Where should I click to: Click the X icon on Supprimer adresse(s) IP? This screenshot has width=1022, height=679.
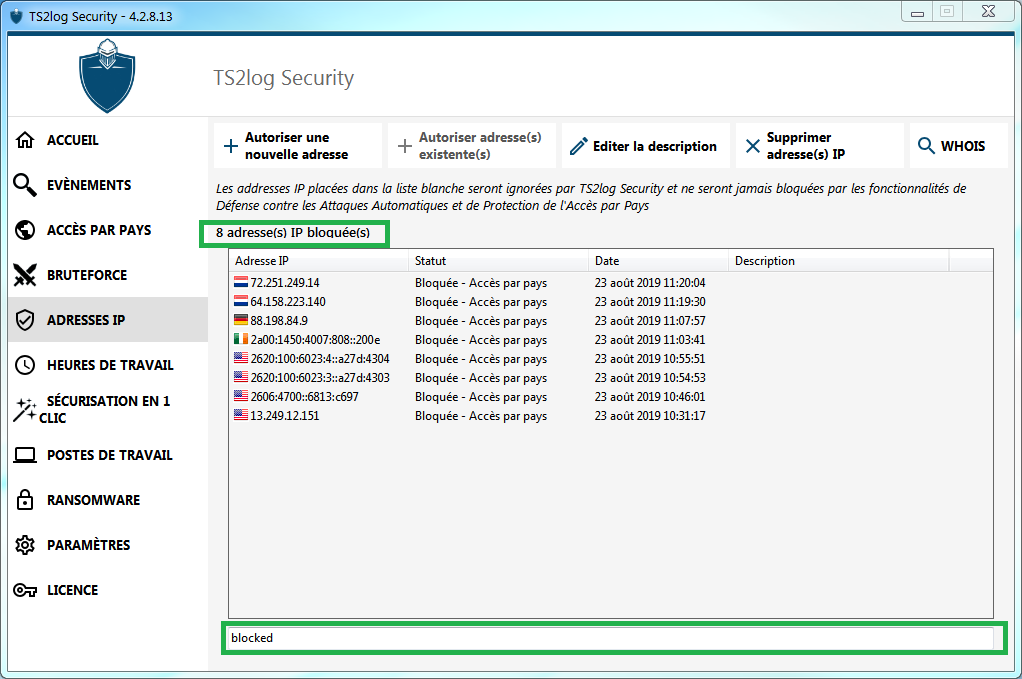pyautogui.click(x=753, y=146)
